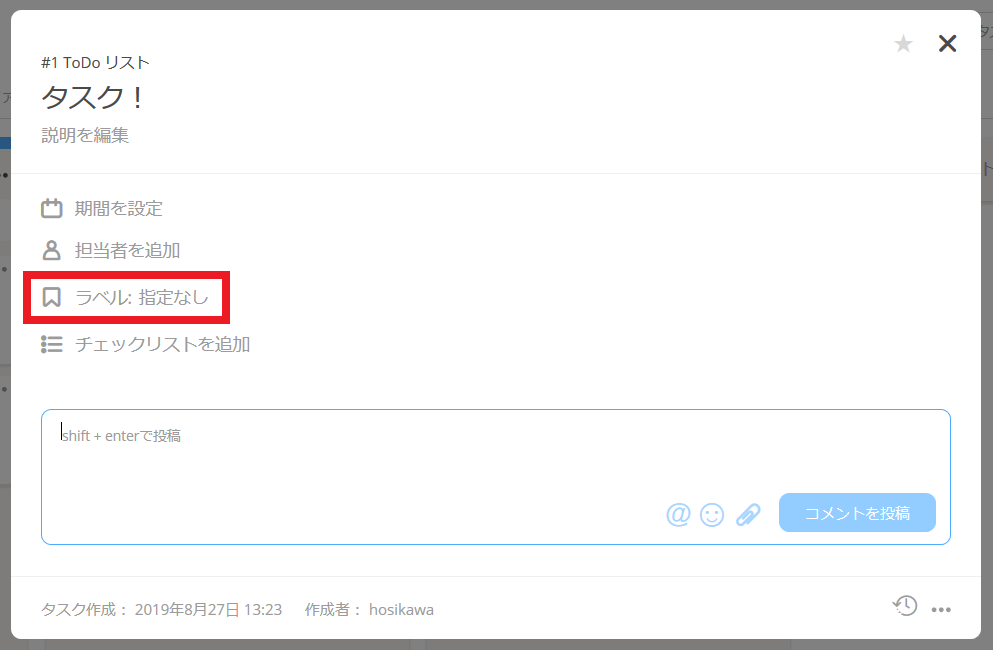The width and height of the screenshot is (993, 650).
Task: Click the #1 ToDo リスト breadcrumb
Action: pos(96,63)
